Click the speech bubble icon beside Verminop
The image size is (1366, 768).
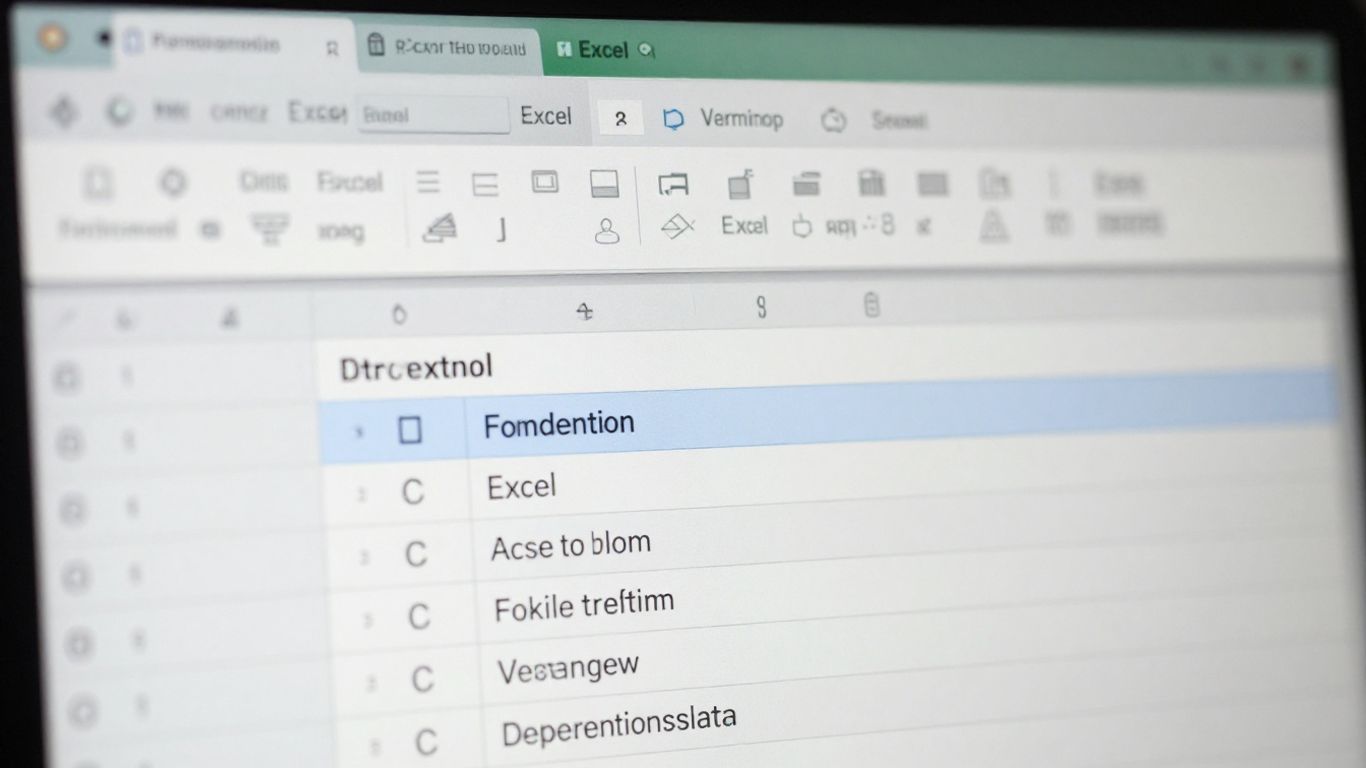click(675, 118)
